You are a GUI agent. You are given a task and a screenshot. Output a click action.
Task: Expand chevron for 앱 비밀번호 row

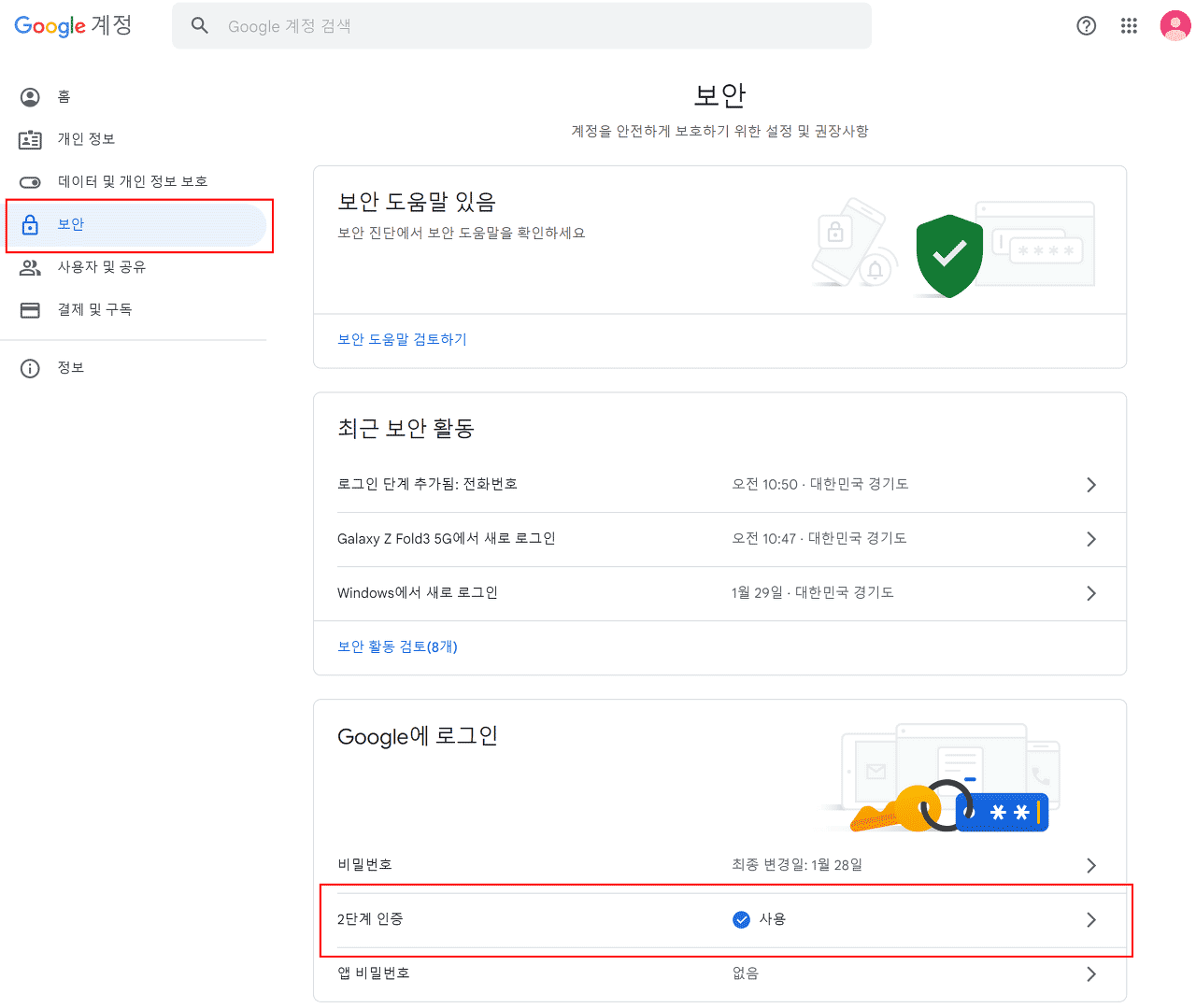coord(1090,974)
